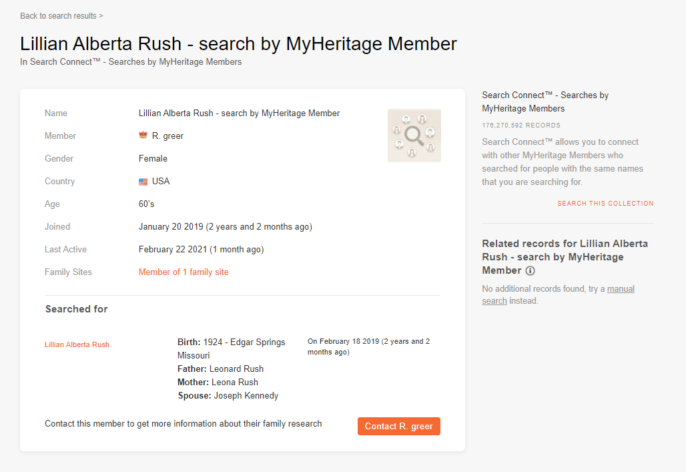
Task: Open the Lillian Alberta Rush searched-for link
Action: coord(77,345)
